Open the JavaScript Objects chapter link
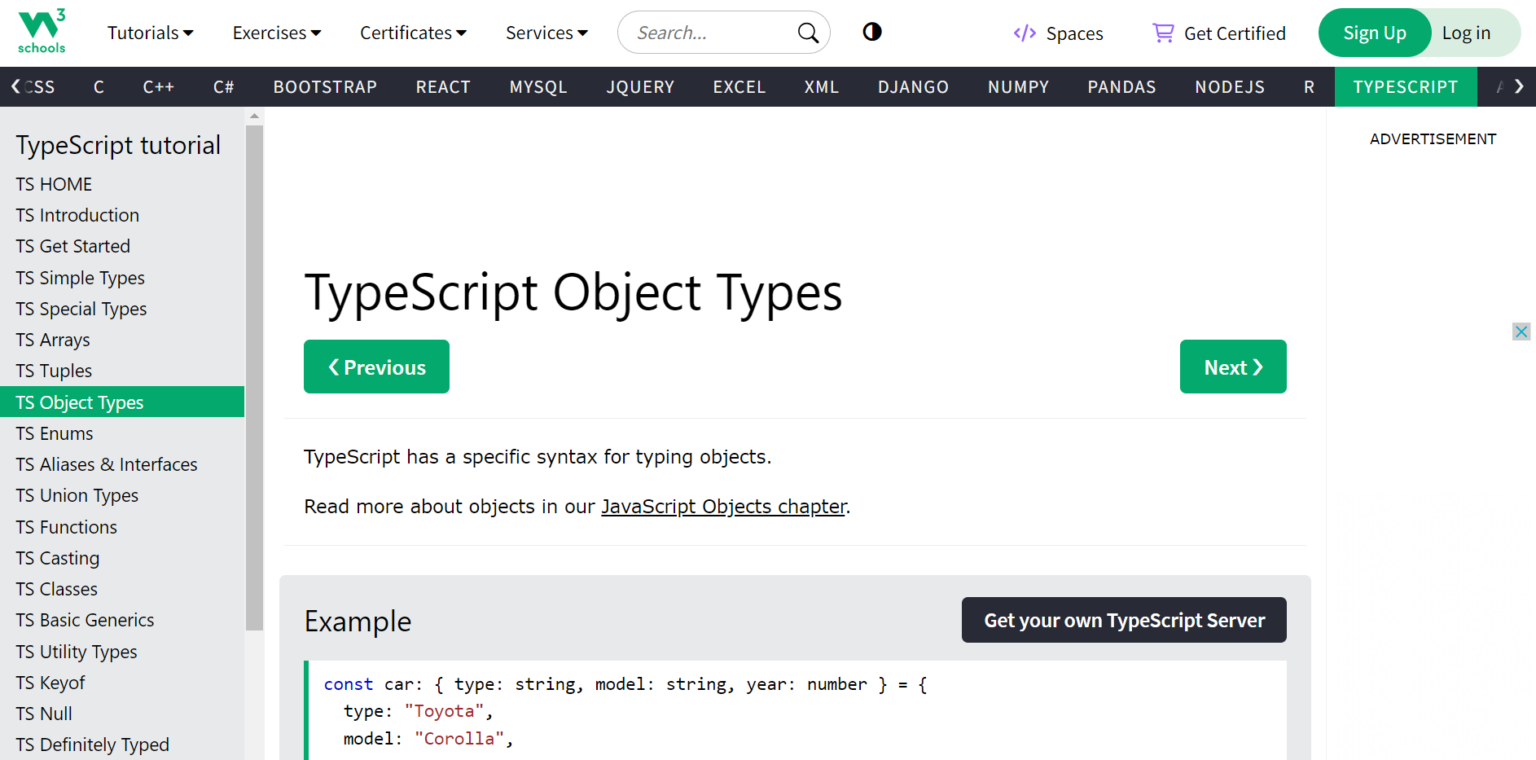 pos(723,506)
